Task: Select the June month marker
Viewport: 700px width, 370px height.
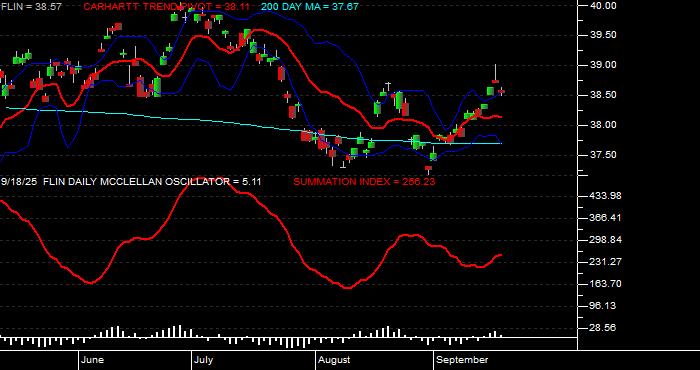Action: click(92, 360)
